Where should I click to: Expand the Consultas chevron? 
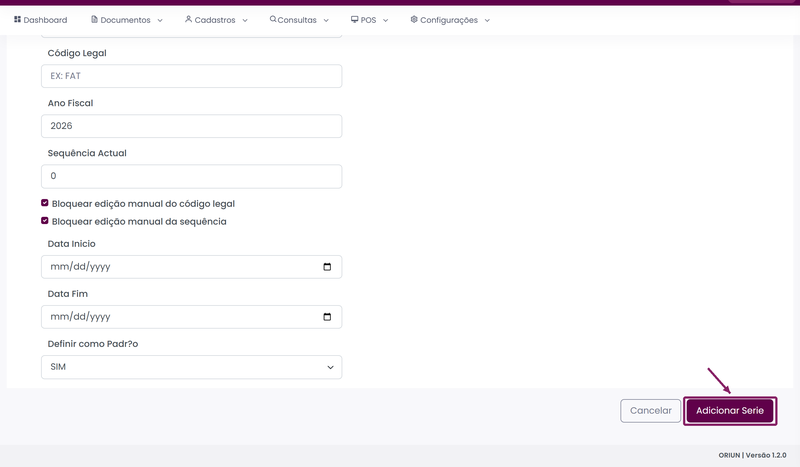[x=326, y=20]
